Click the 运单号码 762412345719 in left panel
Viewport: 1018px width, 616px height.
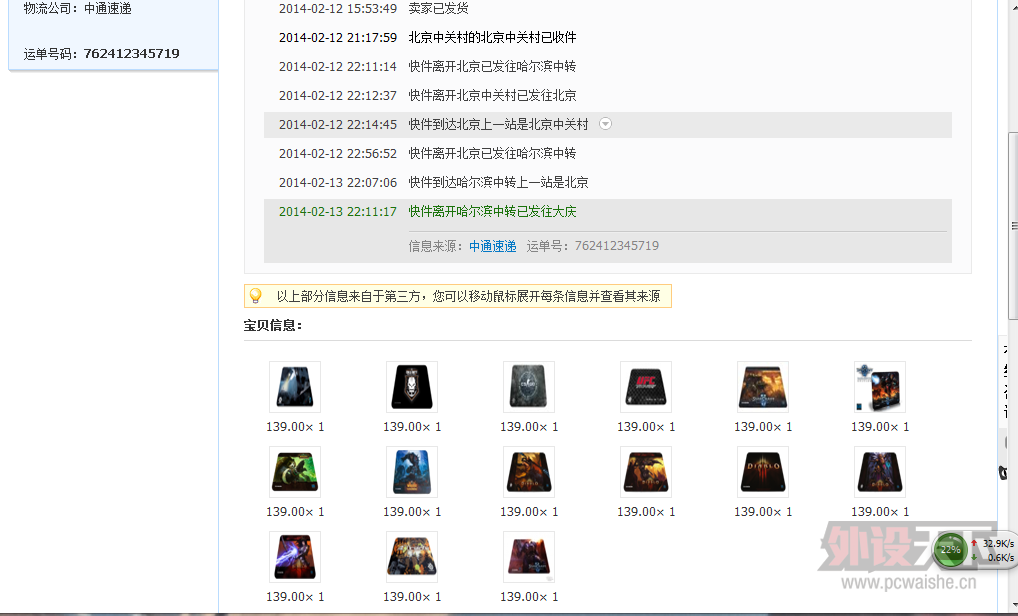pyautogui.click(x=101, y=54)
